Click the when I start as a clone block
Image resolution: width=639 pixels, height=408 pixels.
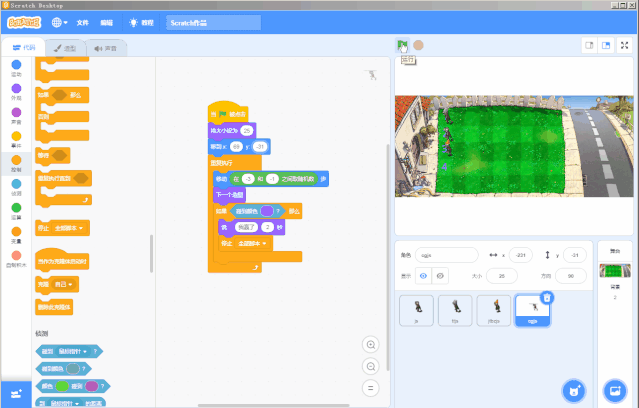click(x=62, y=259)
